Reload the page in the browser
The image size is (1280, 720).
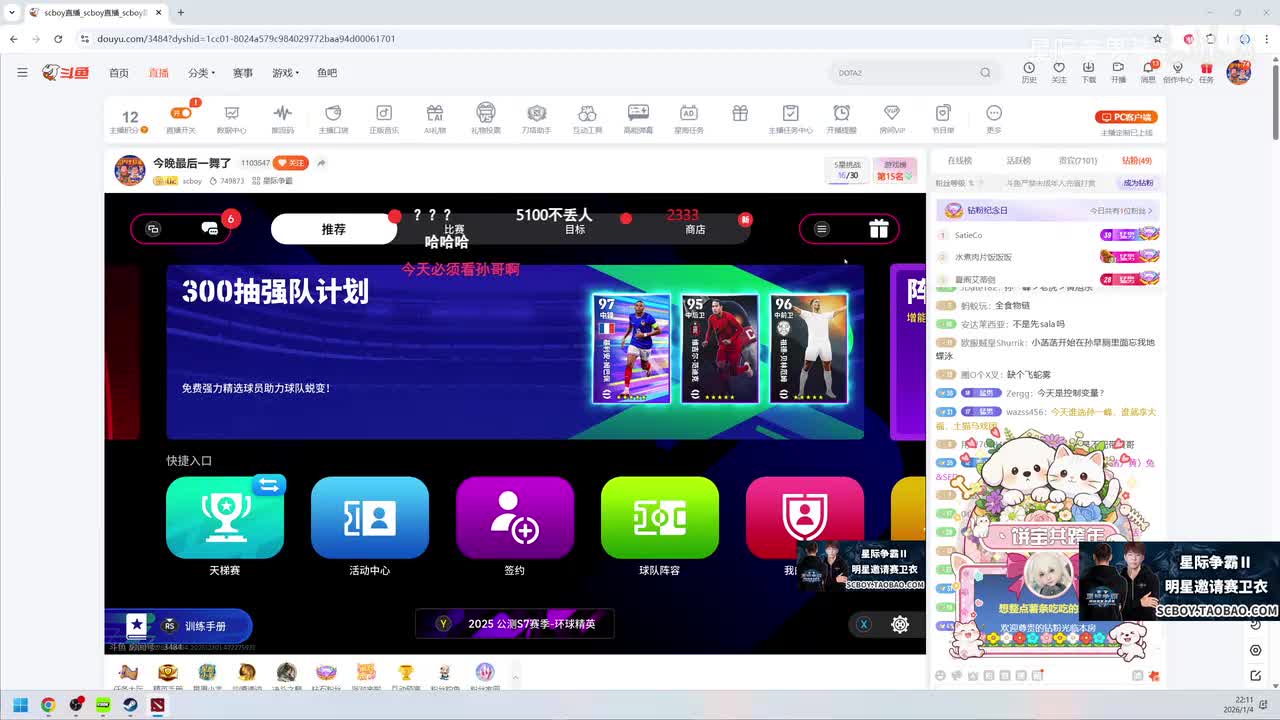point(58,39)
